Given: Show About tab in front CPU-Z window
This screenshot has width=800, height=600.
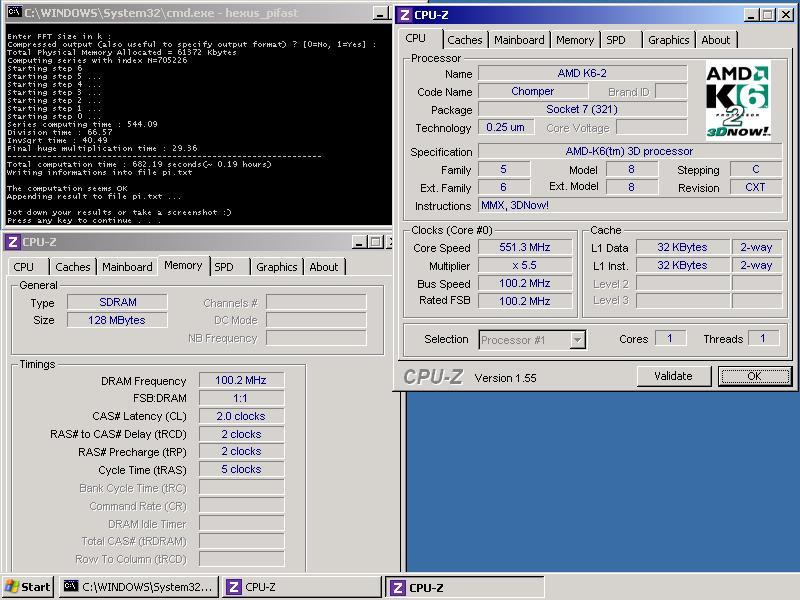Looking at the screenshot, I should coord(716,40).
